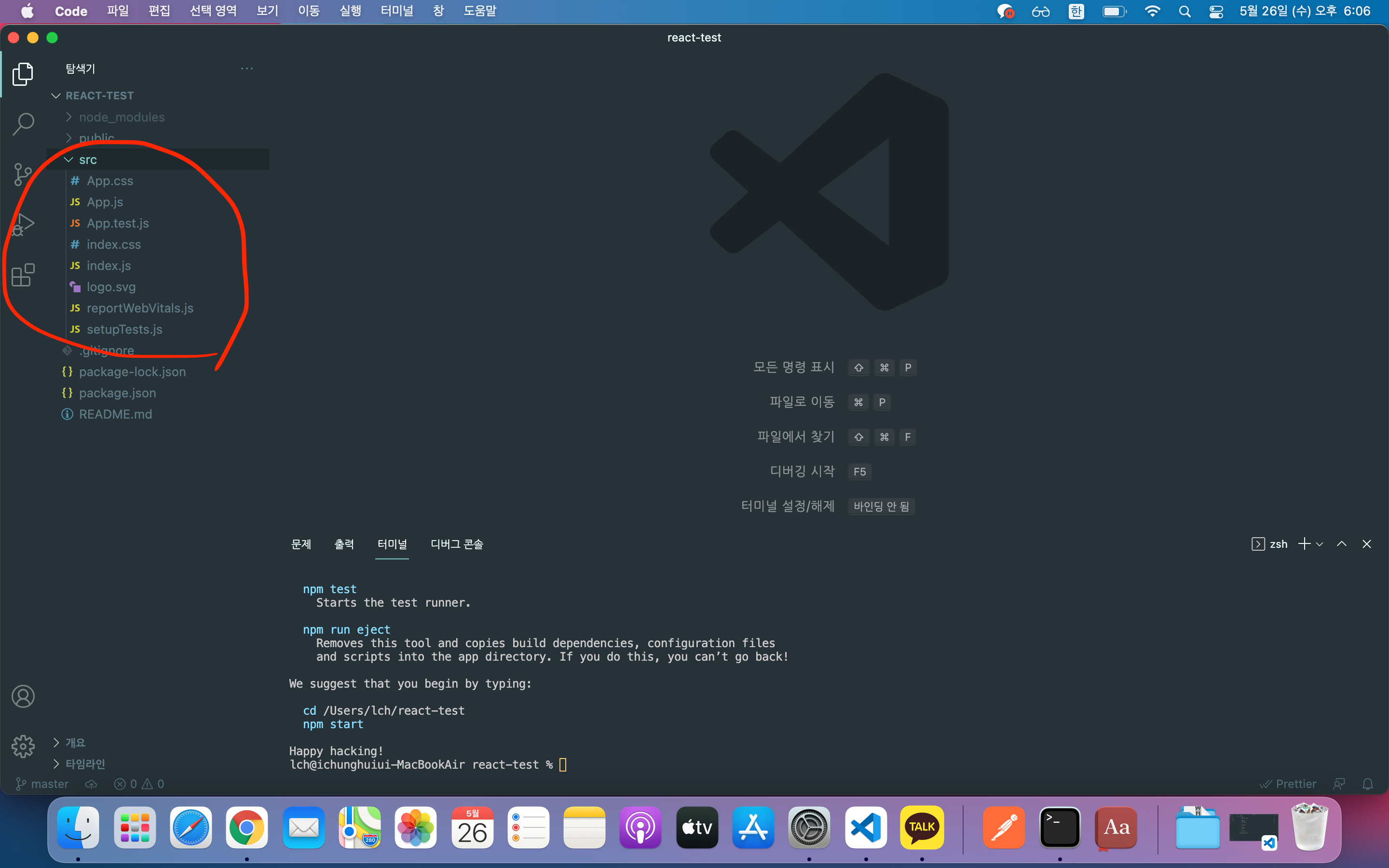Viewport: 1389px width, 868px height.
Task: Open the Extensions view icon
Action: [23, 275]
